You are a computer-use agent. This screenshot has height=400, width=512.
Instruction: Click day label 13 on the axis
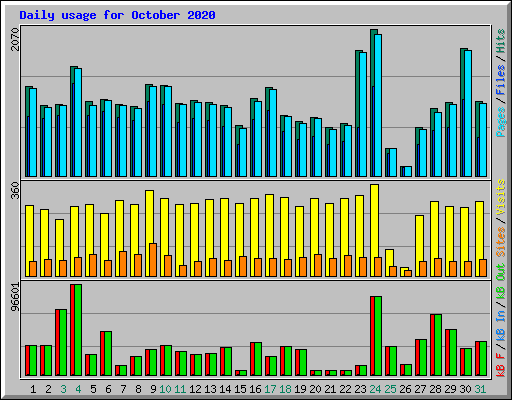pyautogui.click(x=210, y=389)
